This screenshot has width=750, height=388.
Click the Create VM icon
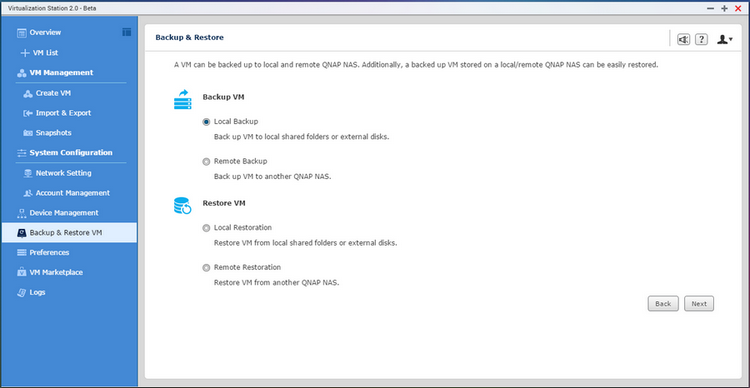point(28,93)
